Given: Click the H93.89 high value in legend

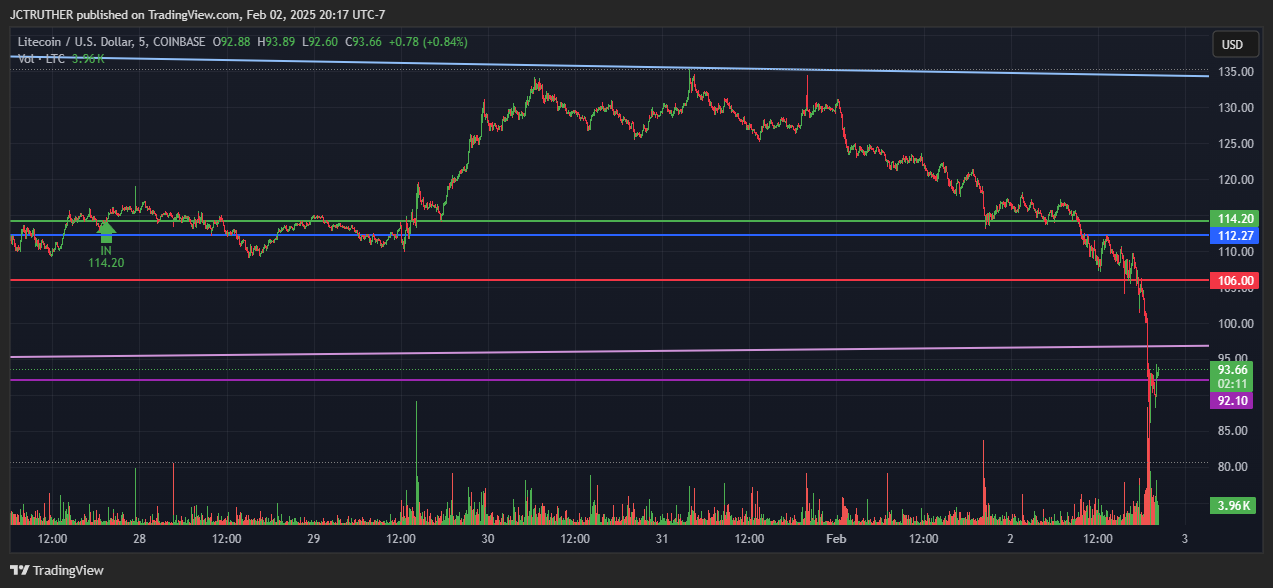Looking at the screenshot, I should (x=277, y=42).
